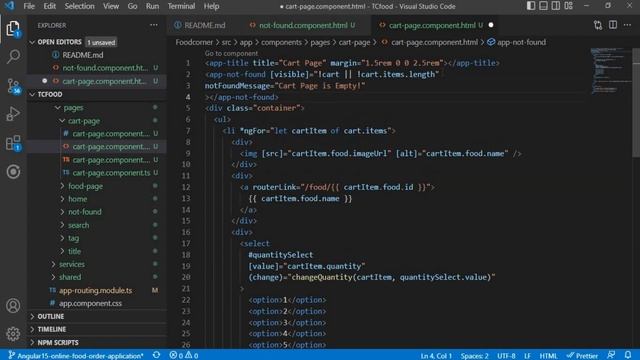Expand the not-found folder

pyautogui.click(x=62, y=212)
